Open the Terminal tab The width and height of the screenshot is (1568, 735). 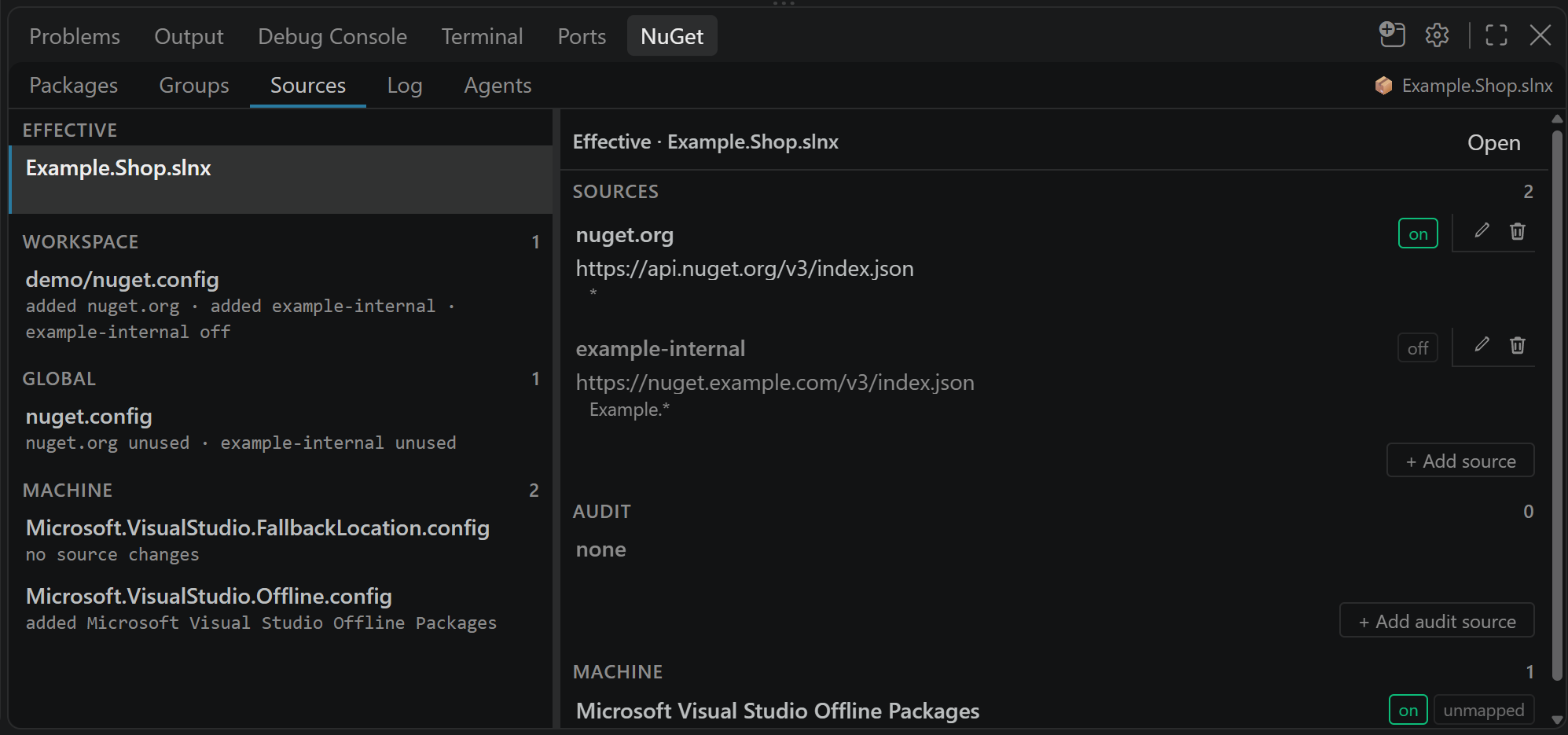482,36
